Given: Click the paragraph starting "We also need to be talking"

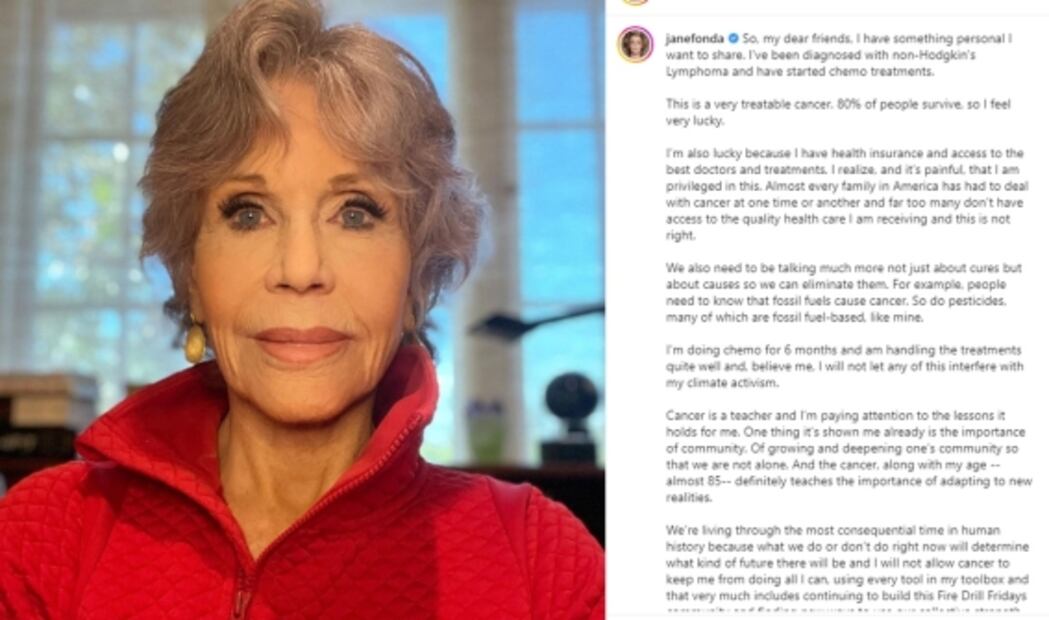Looking at the screenshot, I should [843, 292].
